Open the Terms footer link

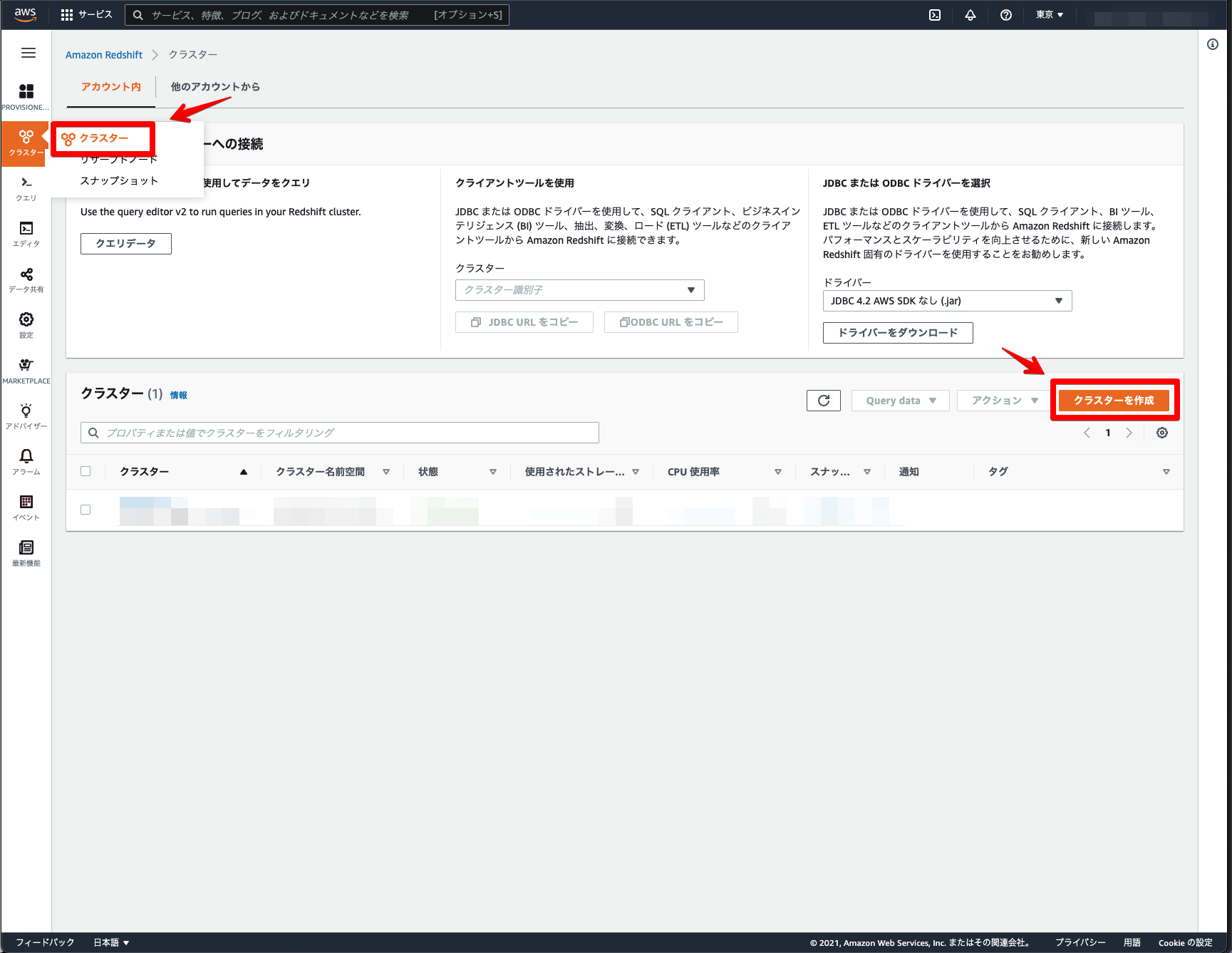[x=1132, y=942]
